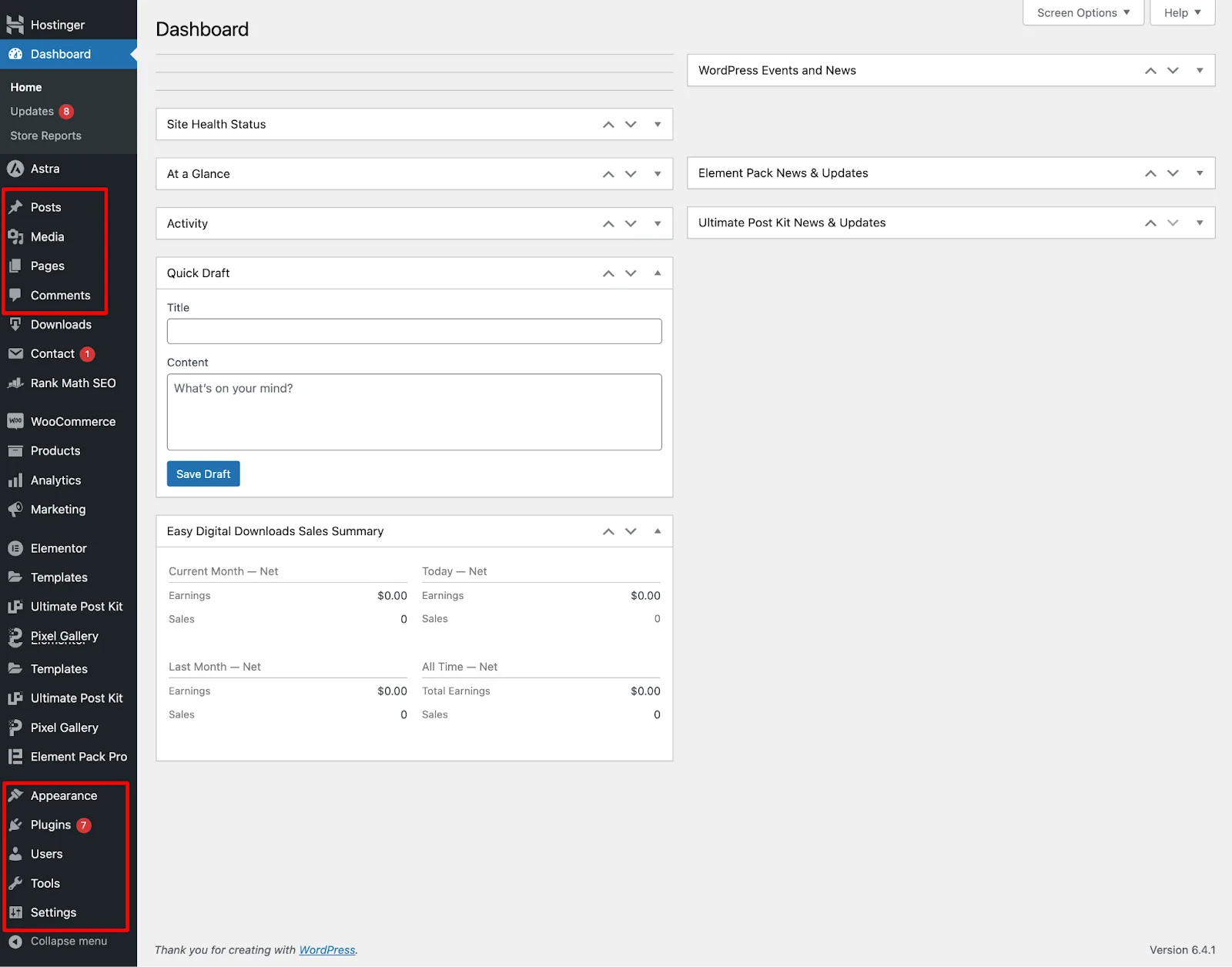Click the Users person icon
This screenshot has width=1232, height=967.
coord(15,854)
